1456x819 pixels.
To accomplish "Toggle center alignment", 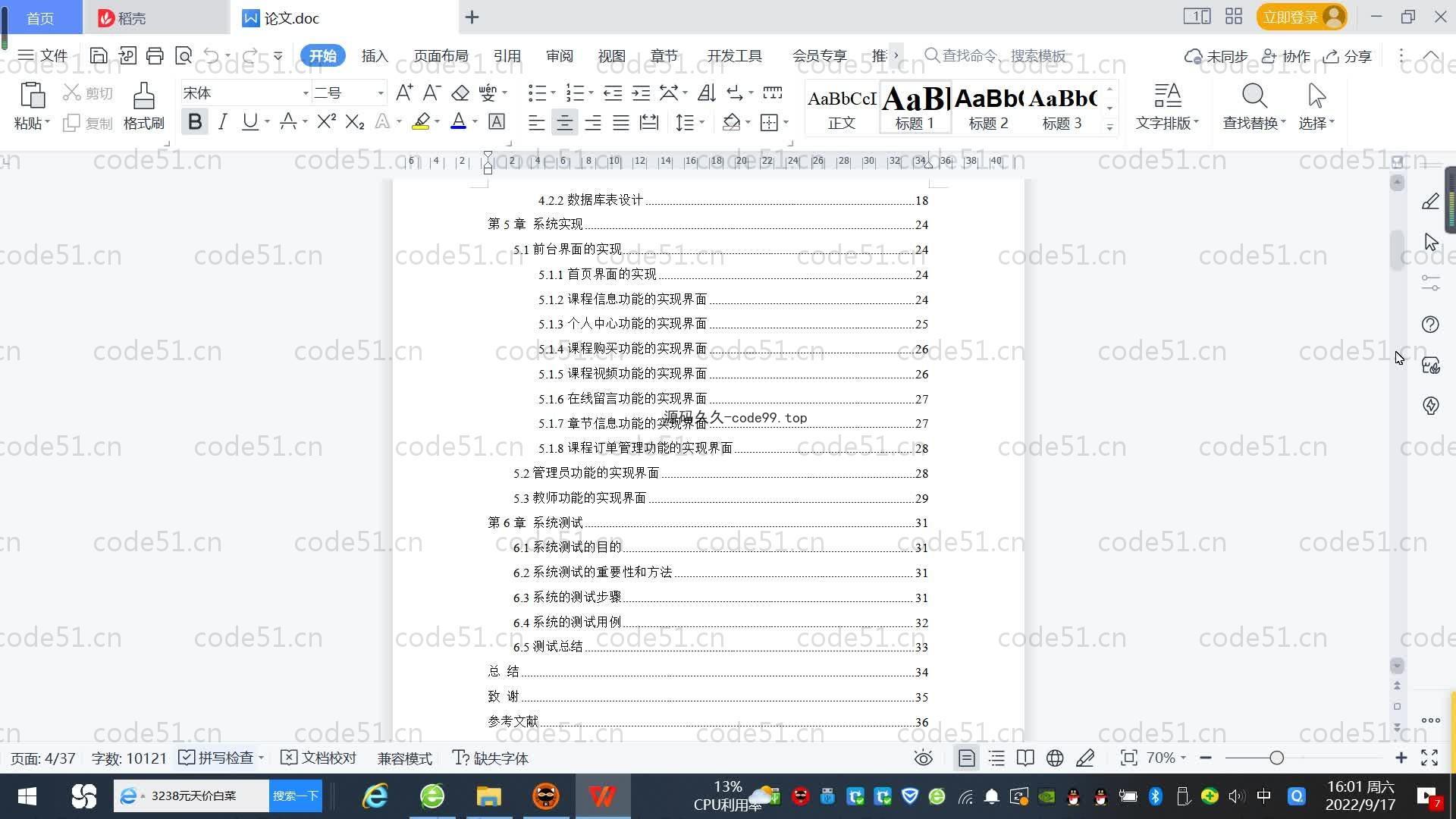I will [564, 121].
